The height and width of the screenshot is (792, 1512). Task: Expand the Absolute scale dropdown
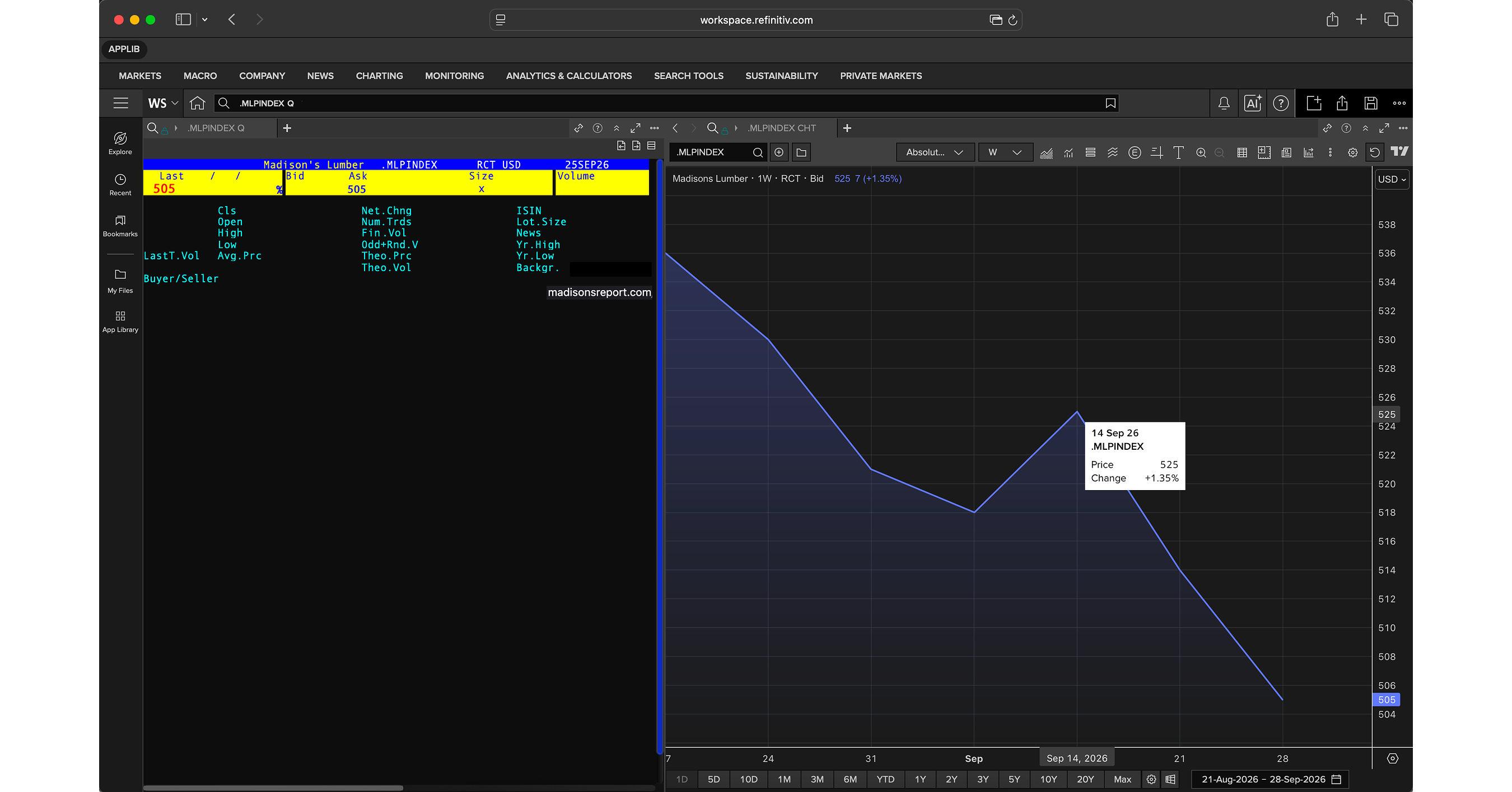pyautogui.click(x=935, y=153)
